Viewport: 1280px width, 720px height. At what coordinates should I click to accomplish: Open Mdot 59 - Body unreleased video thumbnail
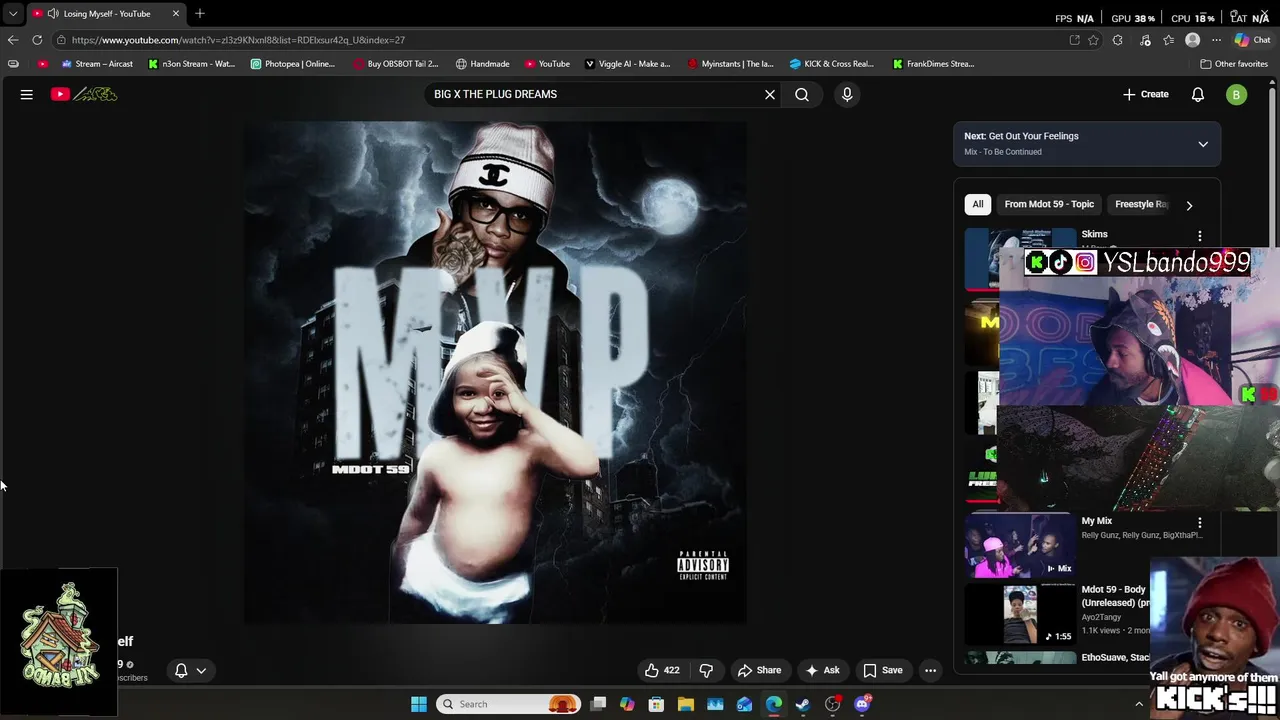click(x=1019, y=614)
